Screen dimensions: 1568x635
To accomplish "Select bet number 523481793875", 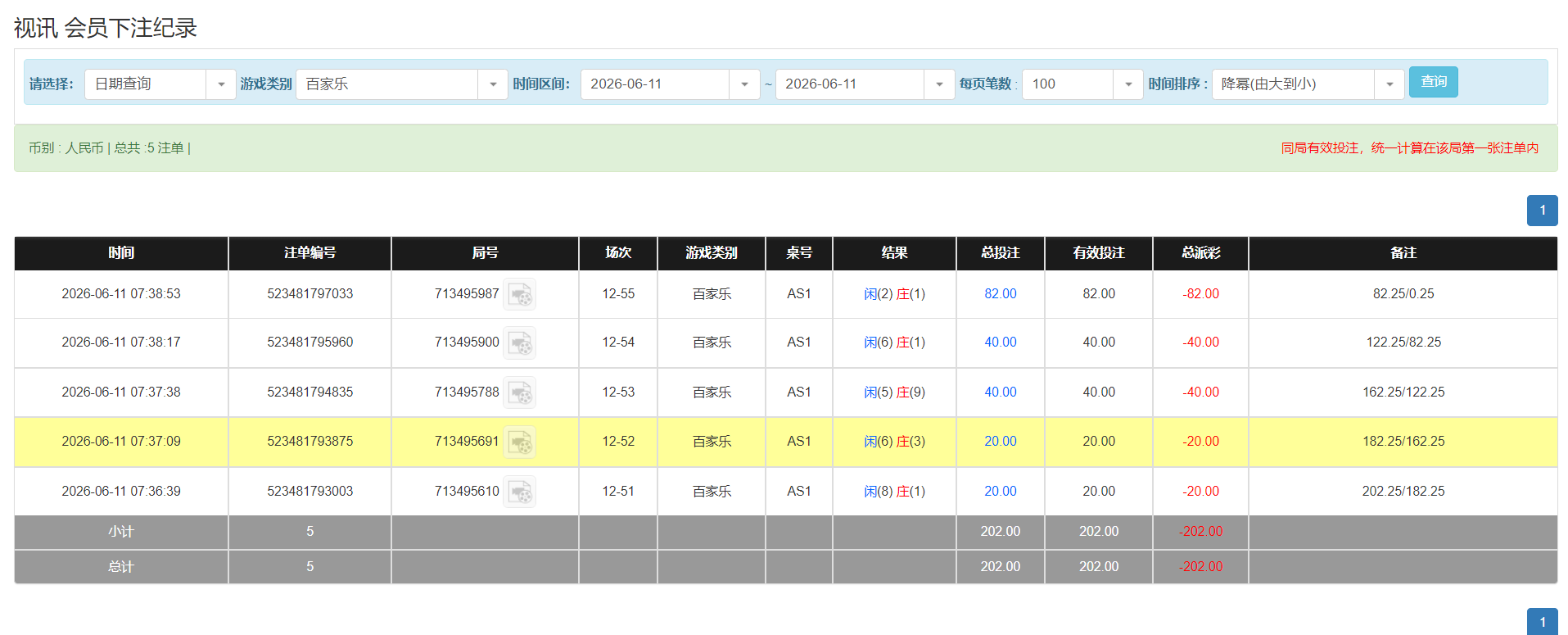I will [310, 442].
